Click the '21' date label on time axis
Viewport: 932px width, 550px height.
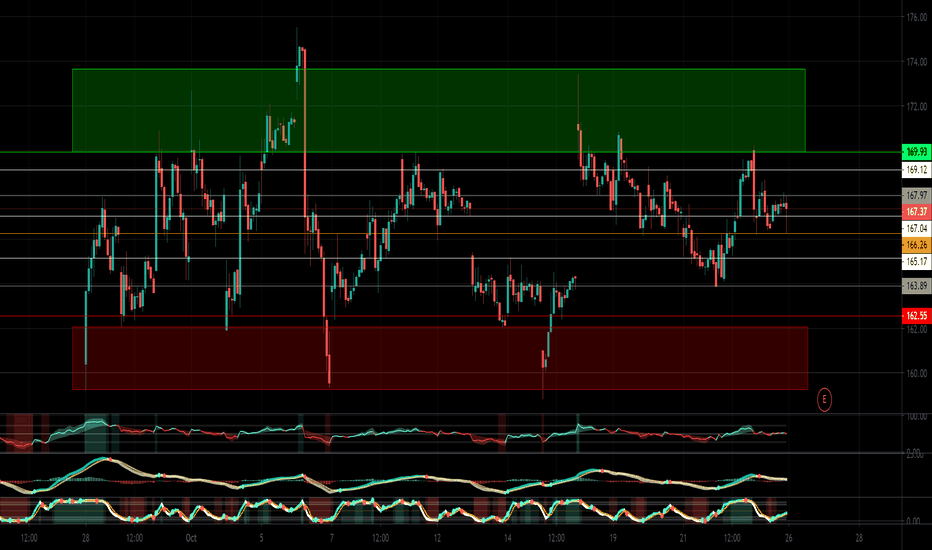coord(683,538)
